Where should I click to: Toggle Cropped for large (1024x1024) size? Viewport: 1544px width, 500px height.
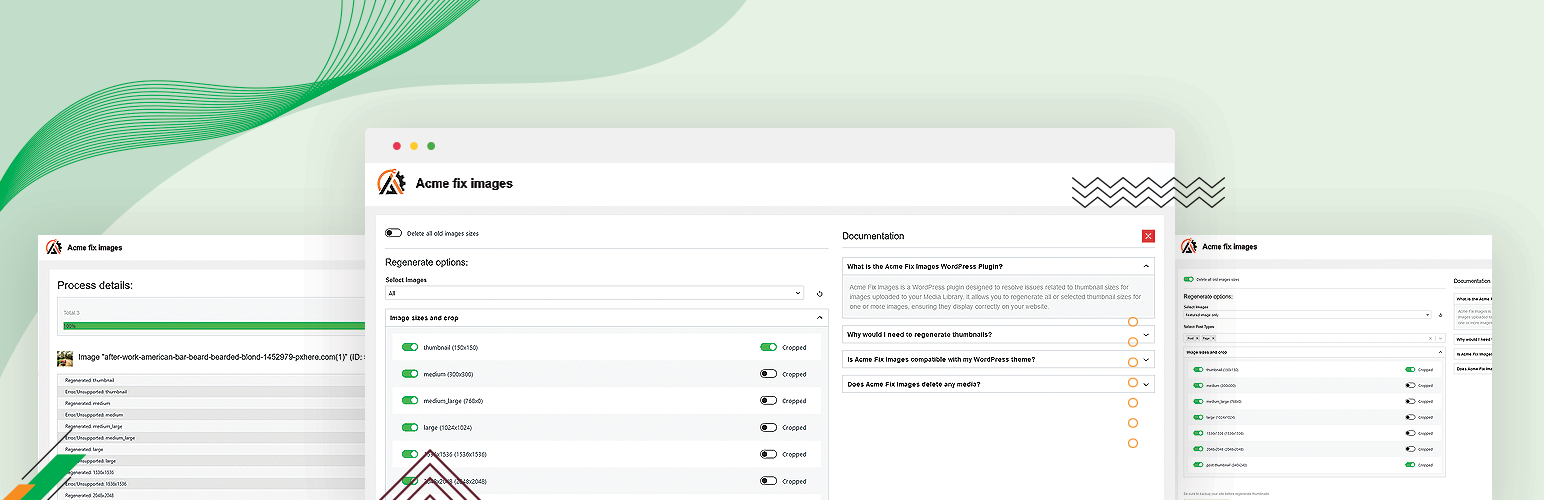click(x=768, y=428)
